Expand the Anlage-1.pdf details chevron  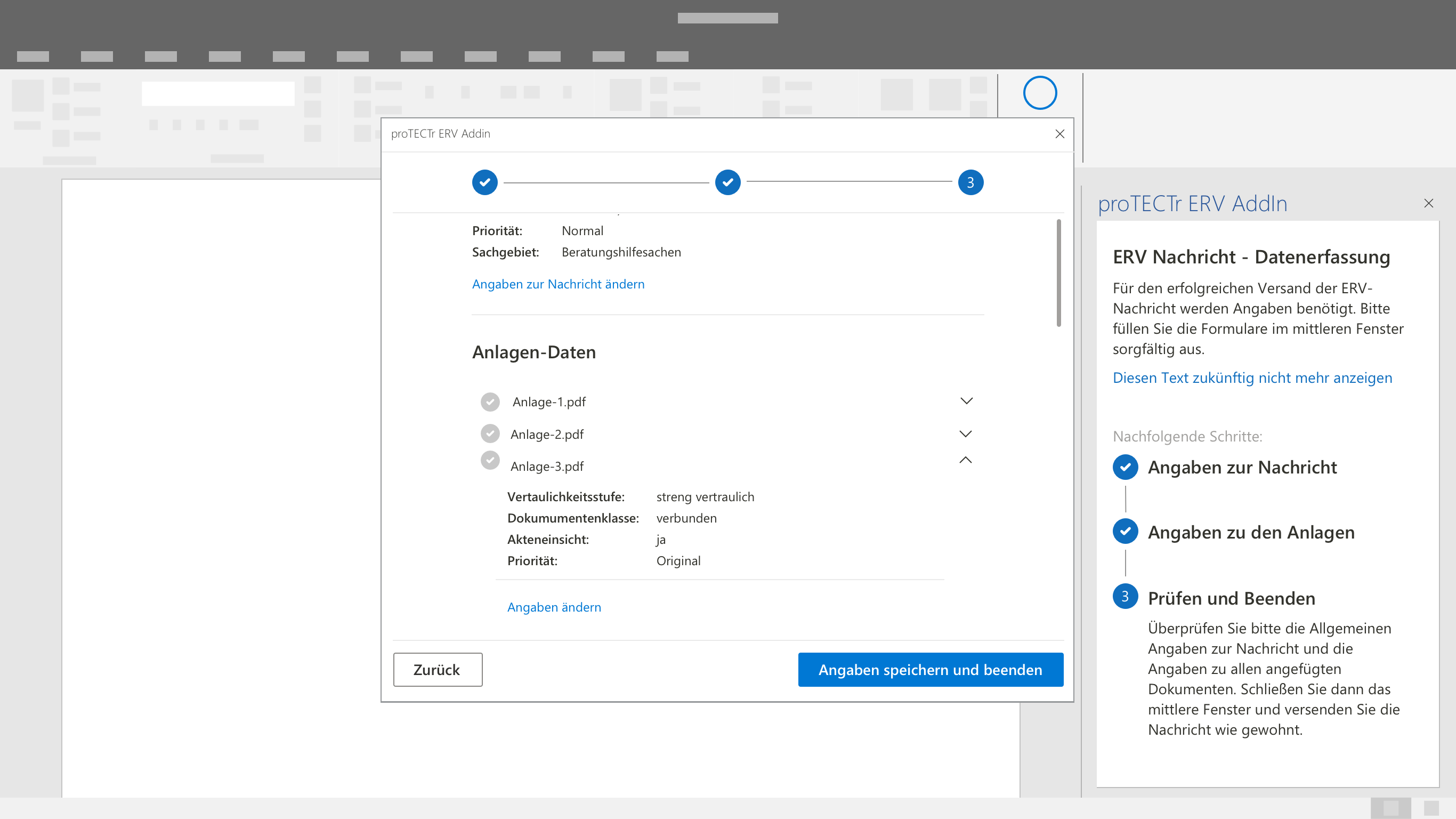point(966,401)
